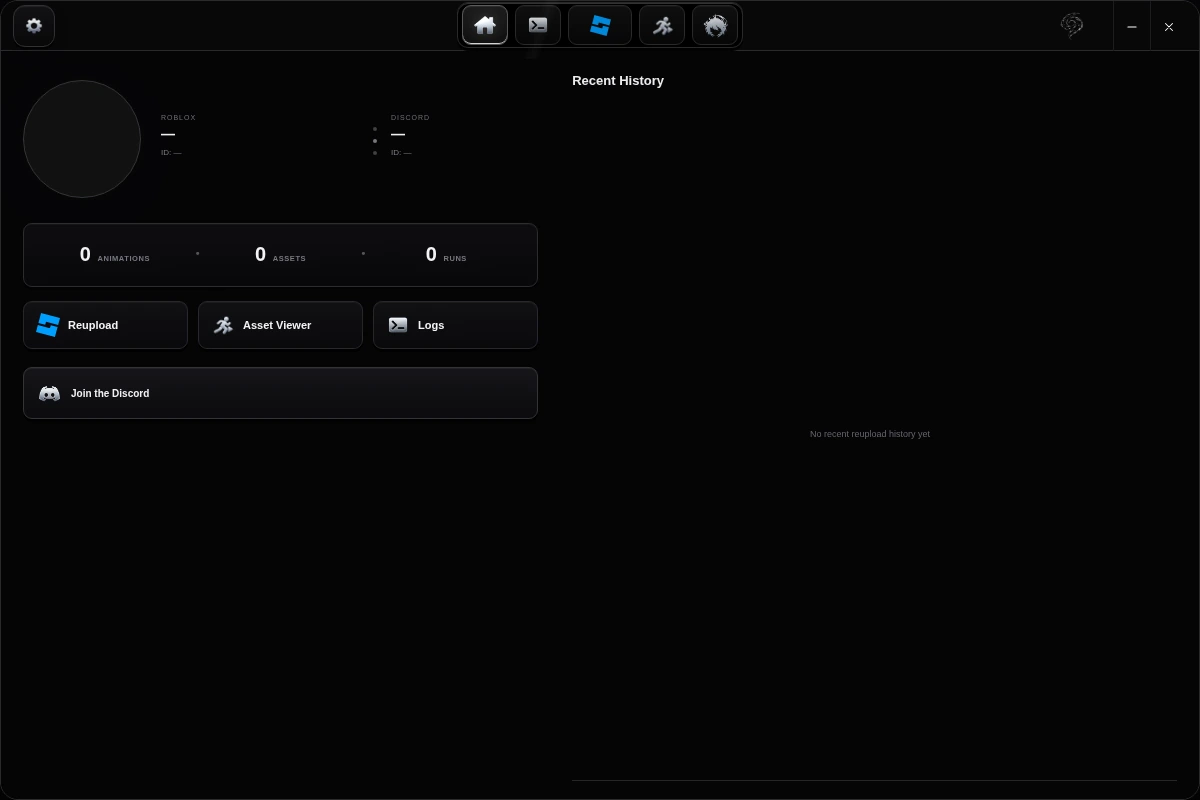Click the RUNS count stat
The width and height of the screenshot is (1200, 800).
tap(446, 255)
